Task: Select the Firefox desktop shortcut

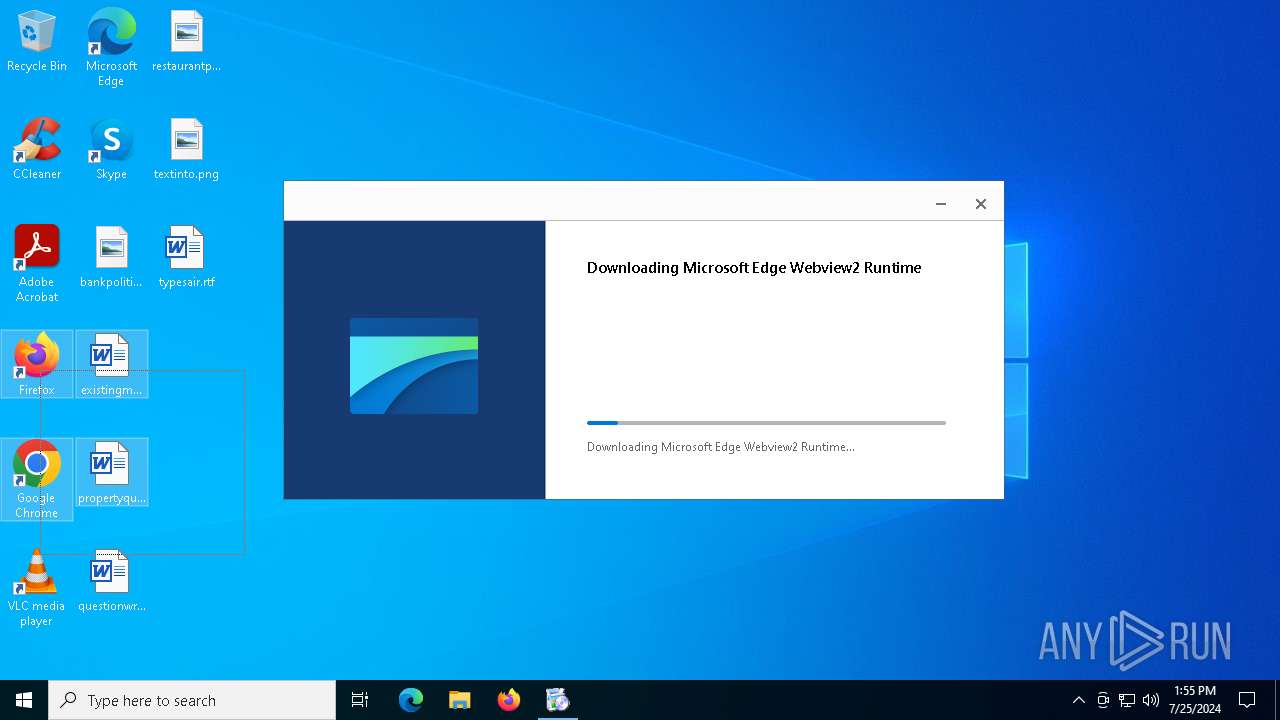Action: coord(37,365)
